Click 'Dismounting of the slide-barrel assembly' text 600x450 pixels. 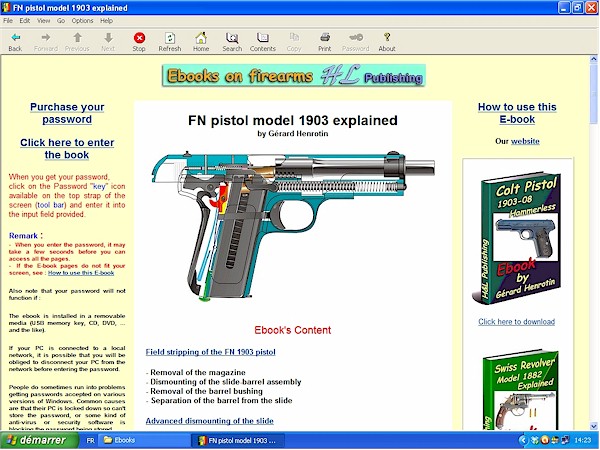coord(226,382)
